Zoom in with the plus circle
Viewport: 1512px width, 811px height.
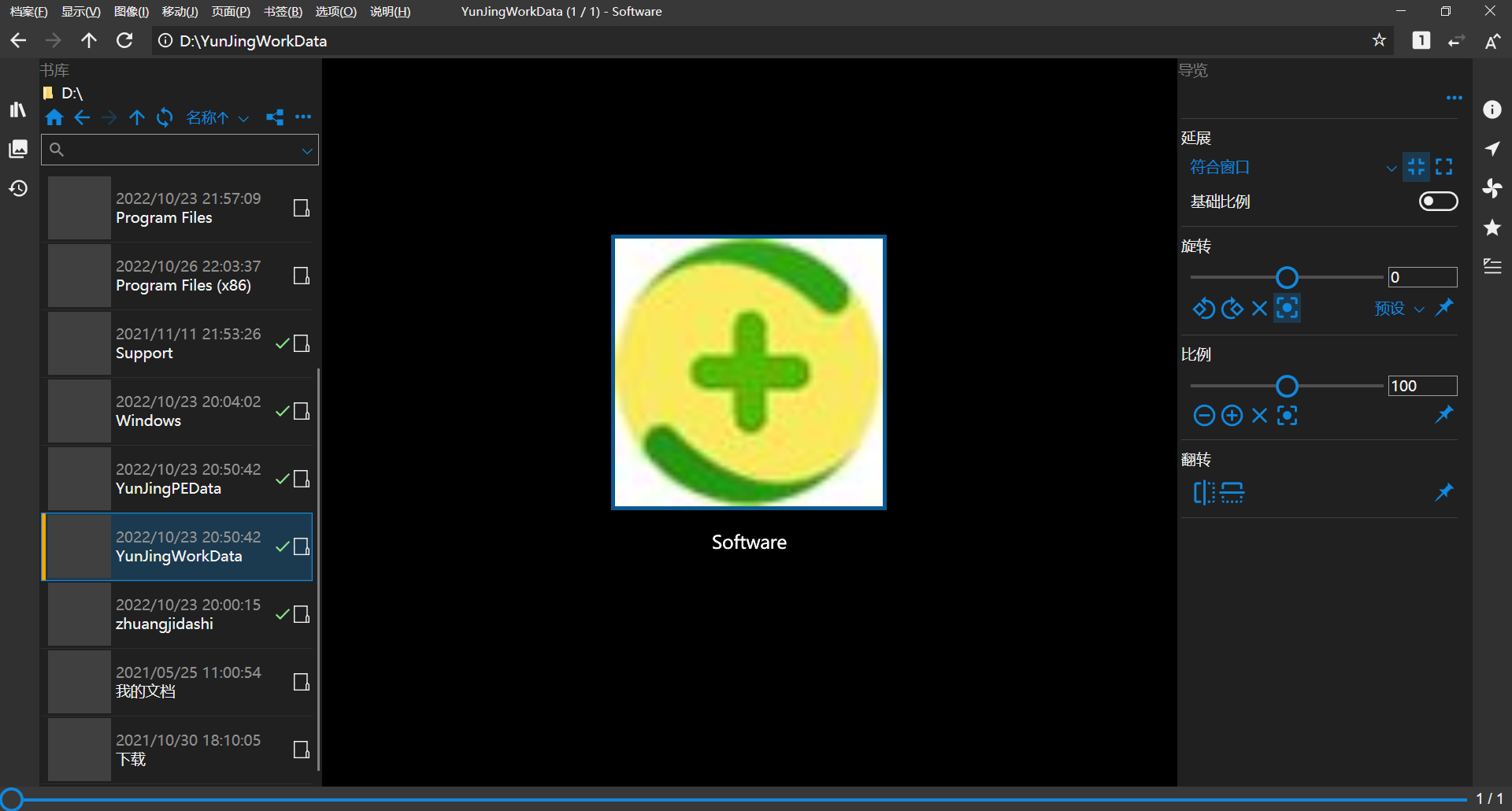[1232, 416]
